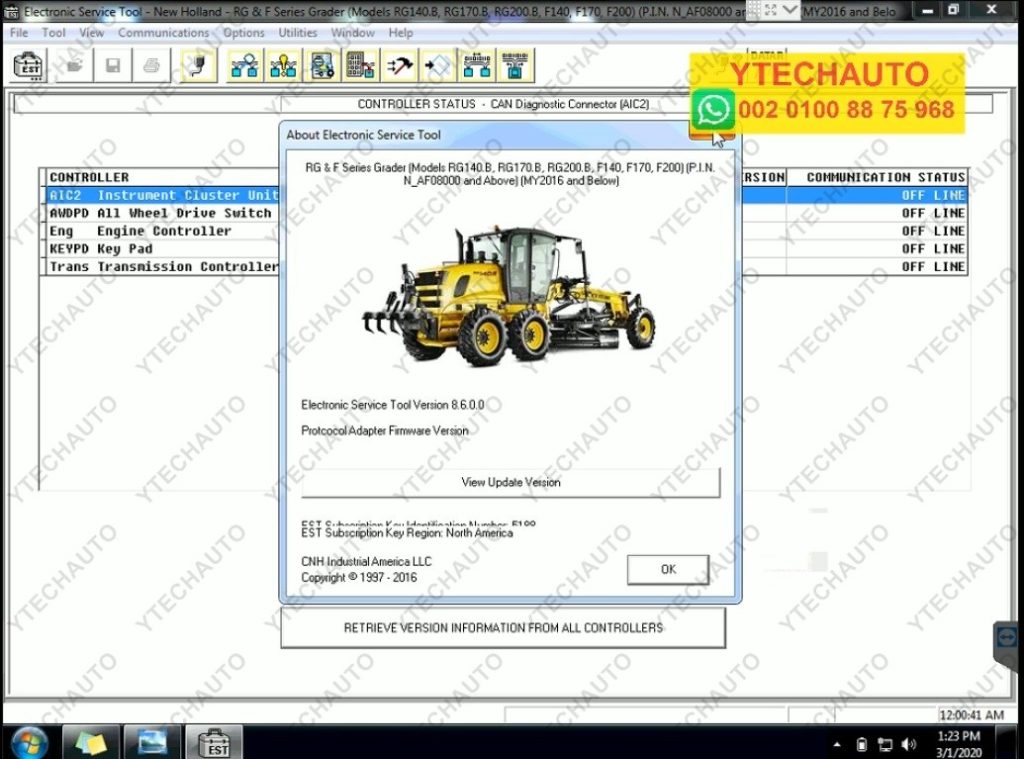Click the open folder toolbar icon
This screenshot has height=759, width=1024.
pos(74,65)
